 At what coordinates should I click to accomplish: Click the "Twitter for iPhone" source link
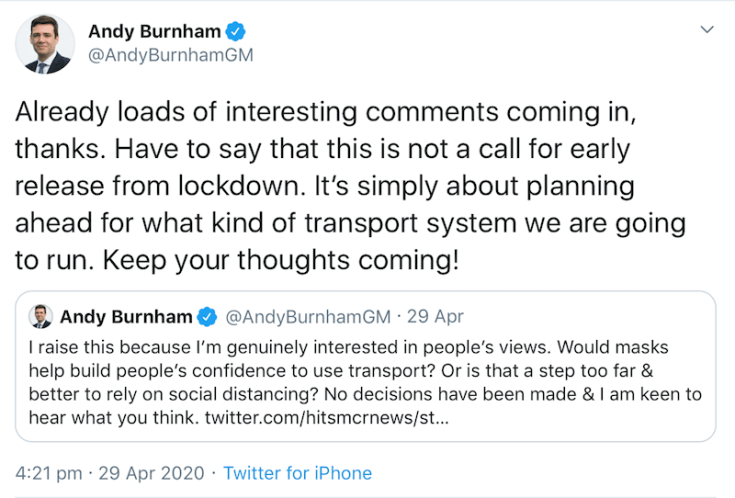297,473
